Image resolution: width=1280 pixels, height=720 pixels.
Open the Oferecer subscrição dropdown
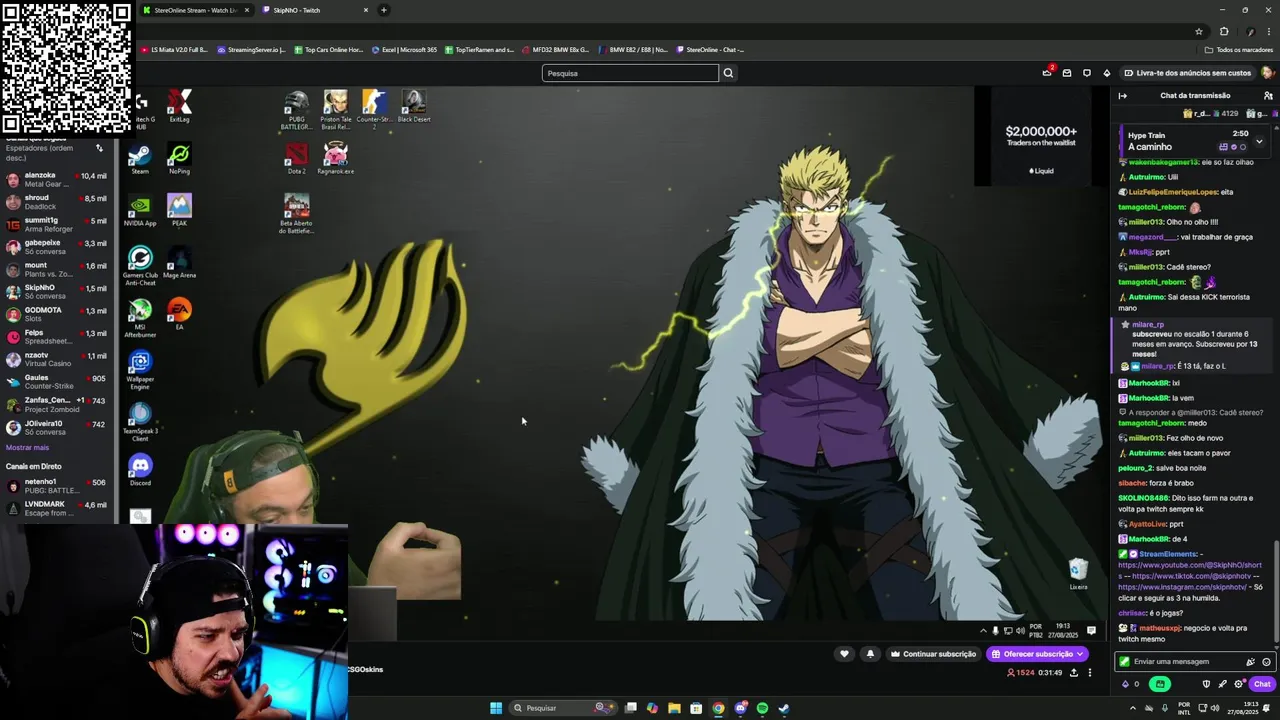(x=1038, y=654)
